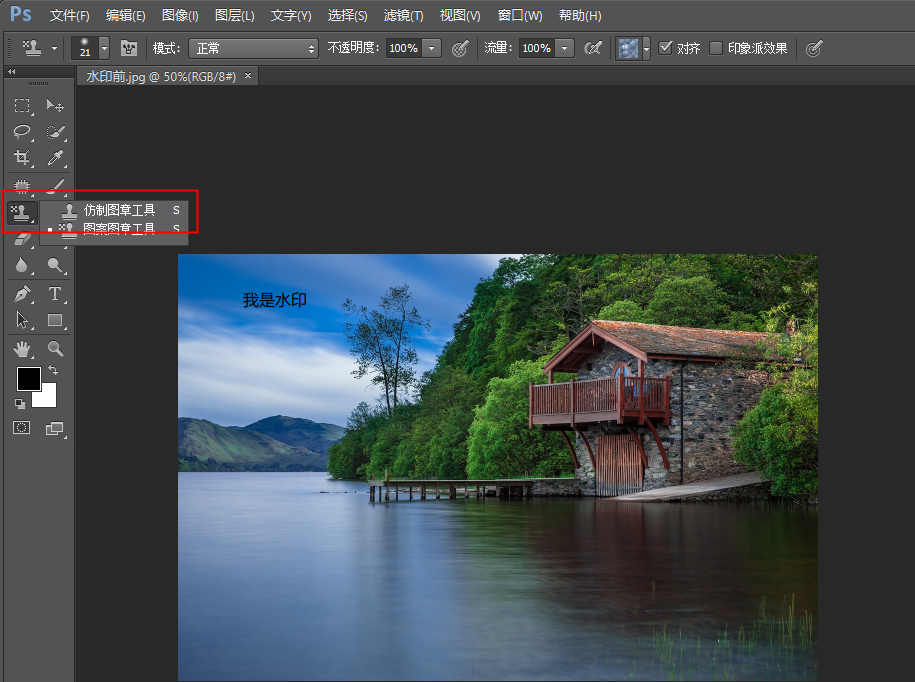Toggle Quick Mask mode button
This screenshot has width=915, height=682.
tap(22, 427)
